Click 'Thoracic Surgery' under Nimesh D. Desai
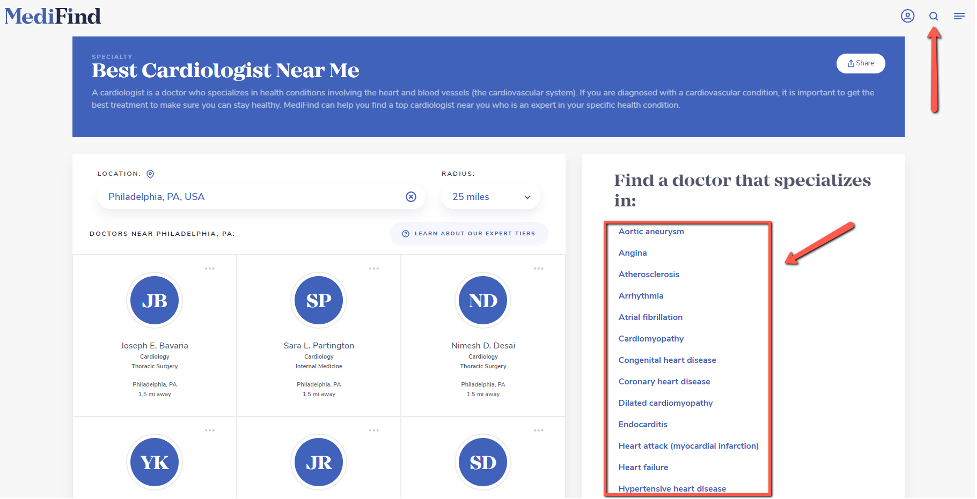This screenshot has width=977, height=499. [x=484, y=366]
